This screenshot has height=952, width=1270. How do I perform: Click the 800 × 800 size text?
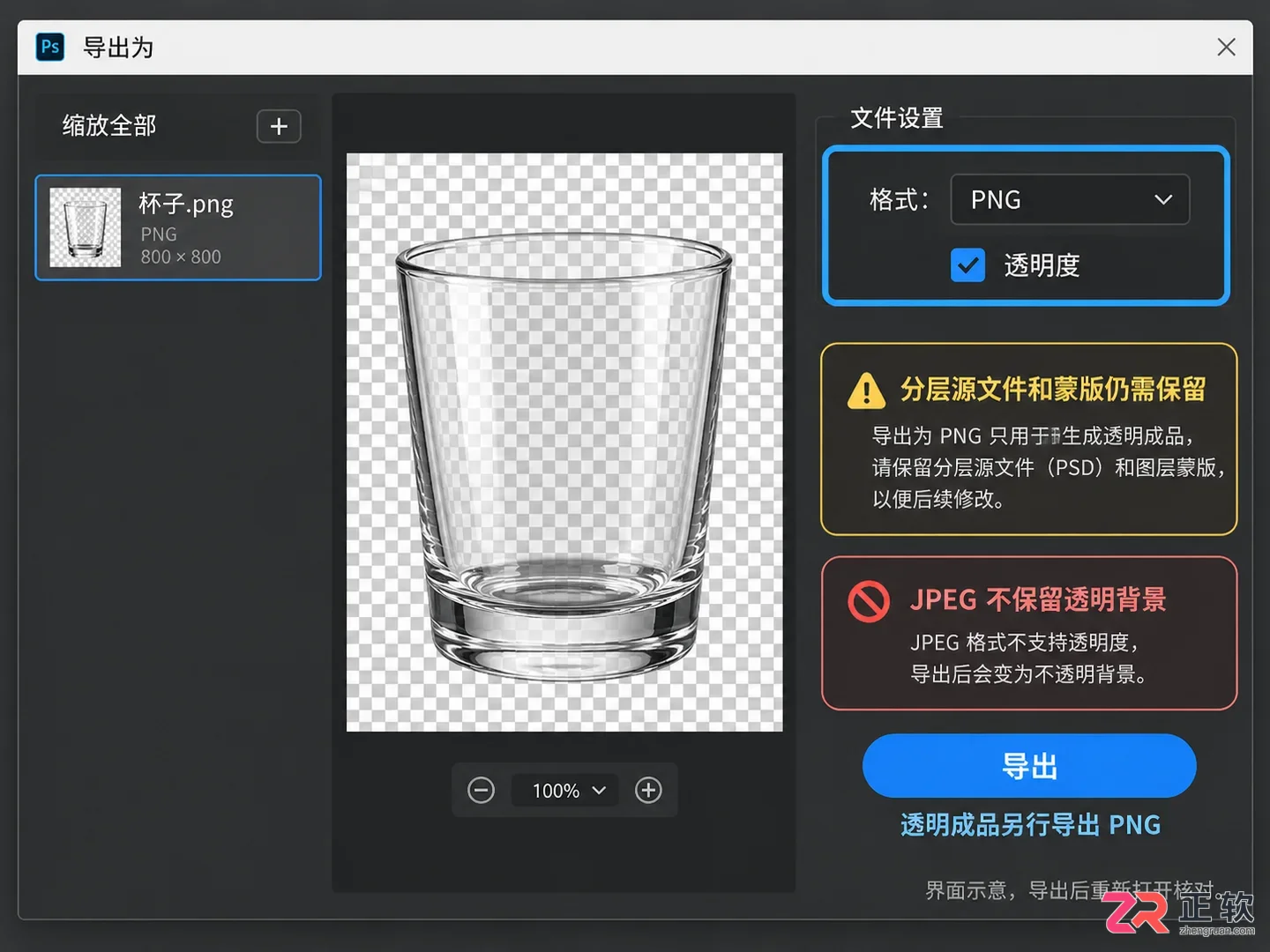[x=181, y=257]
